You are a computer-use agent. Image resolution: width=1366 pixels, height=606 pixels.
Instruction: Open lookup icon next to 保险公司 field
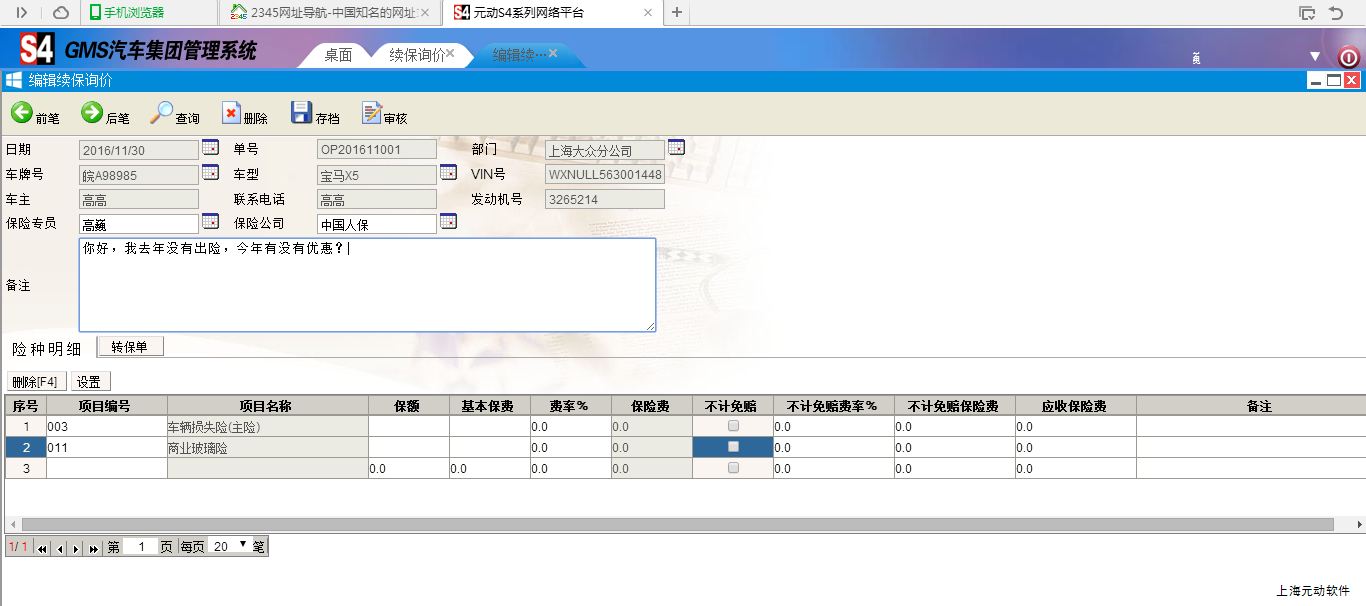point(448,221)
